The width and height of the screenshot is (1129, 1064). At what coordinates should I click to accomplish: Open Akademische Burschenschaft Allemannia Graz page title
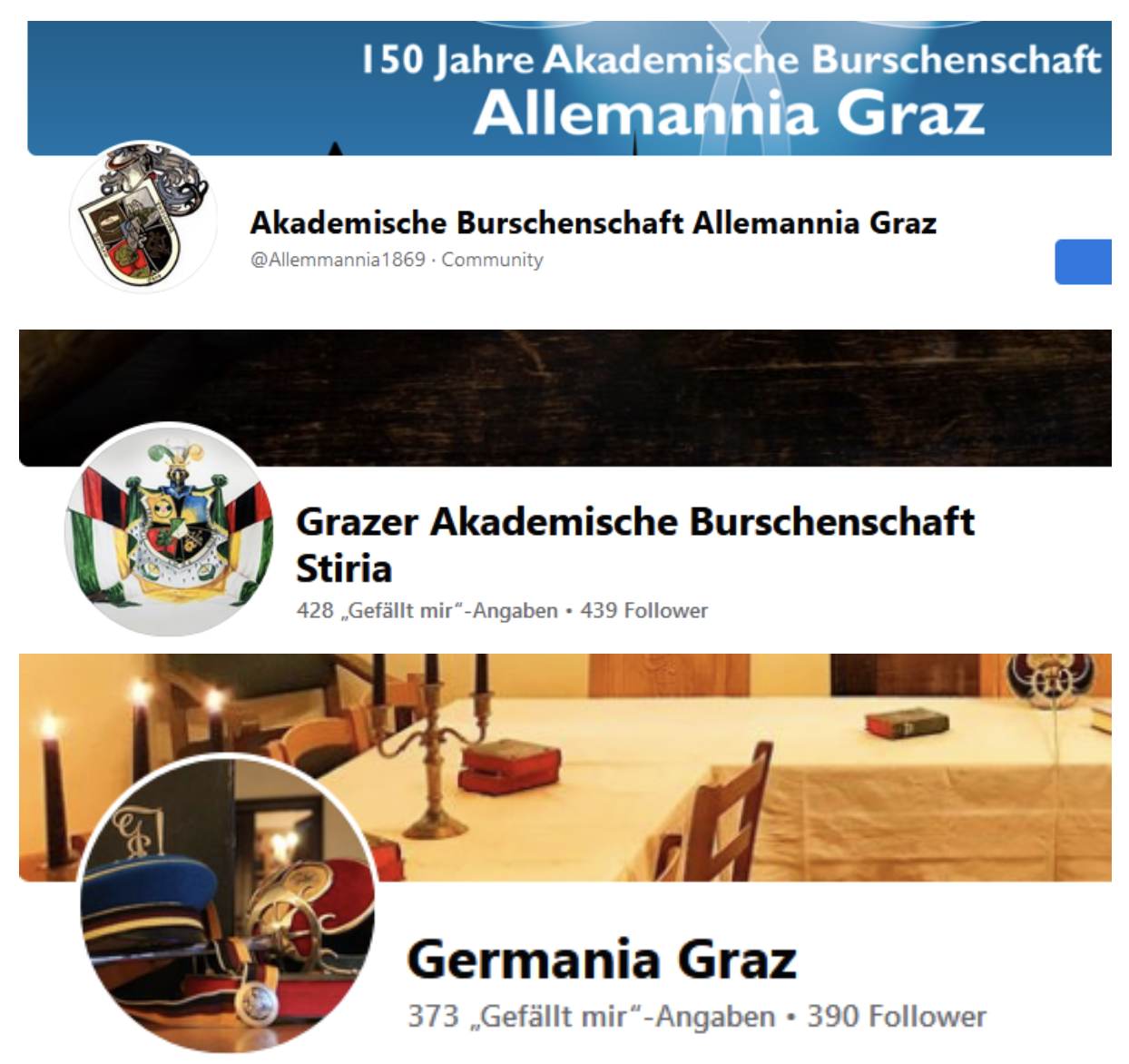pos(594,222)
